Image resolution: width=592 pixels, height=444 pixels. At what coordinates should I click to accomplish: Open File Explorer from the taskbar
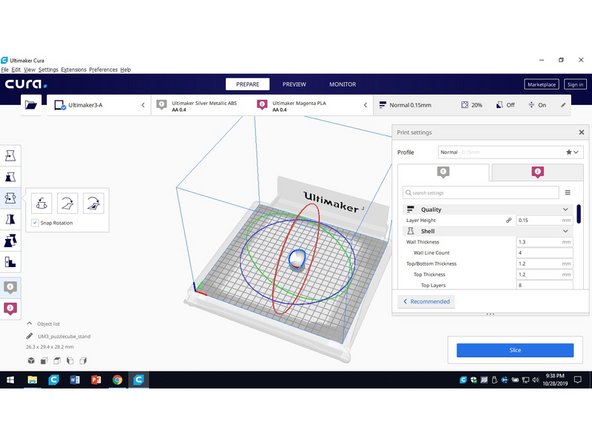coord(32,380)
